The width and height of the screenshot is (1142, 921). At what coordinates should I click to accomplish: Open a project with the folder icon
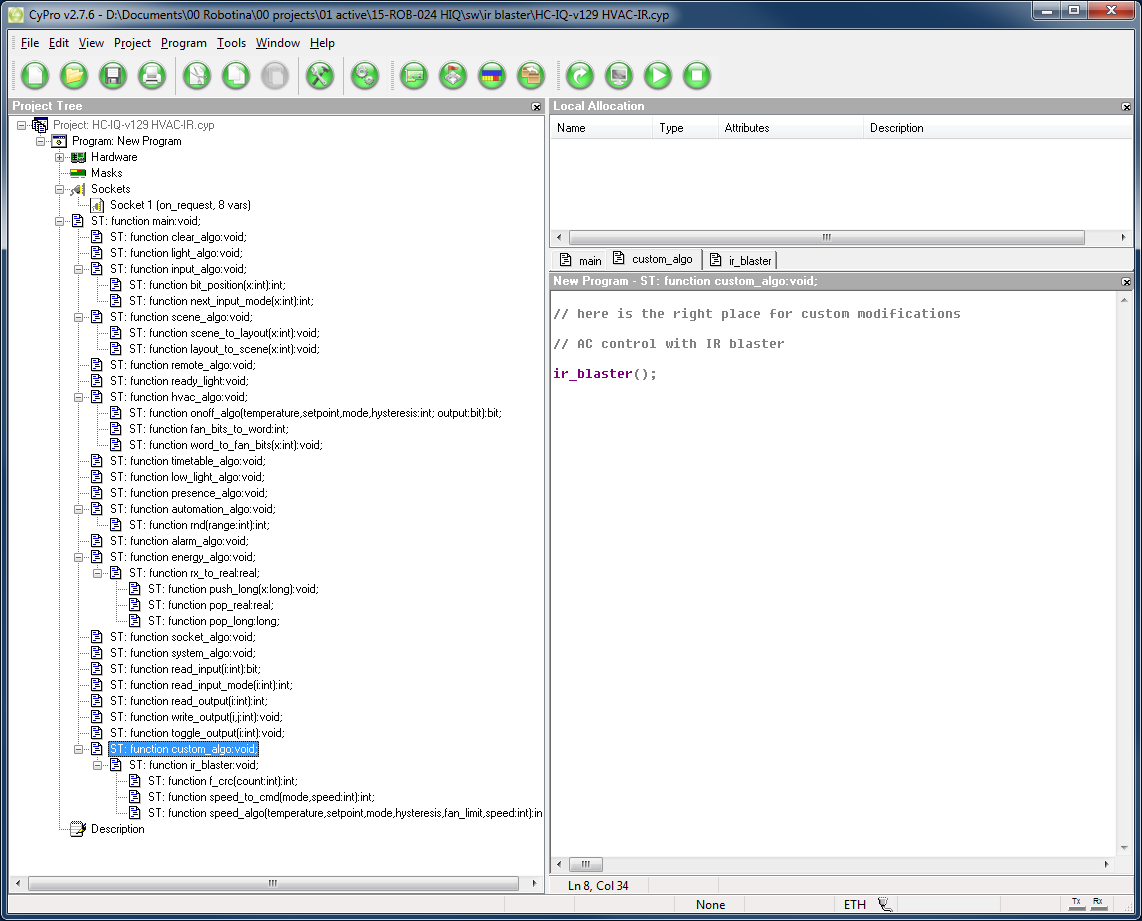pyautogui.click(x=74, y=76)
